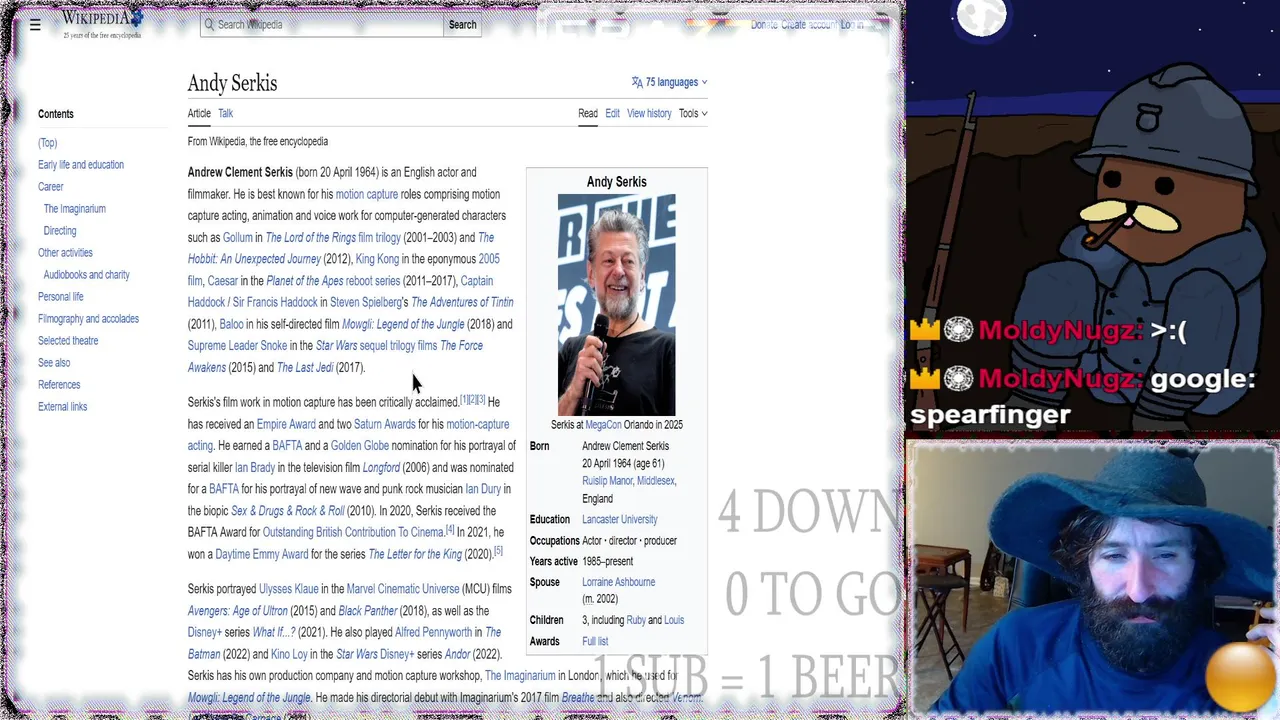Open the Baloo link
1280x720 pixels.
click(231, 324)
